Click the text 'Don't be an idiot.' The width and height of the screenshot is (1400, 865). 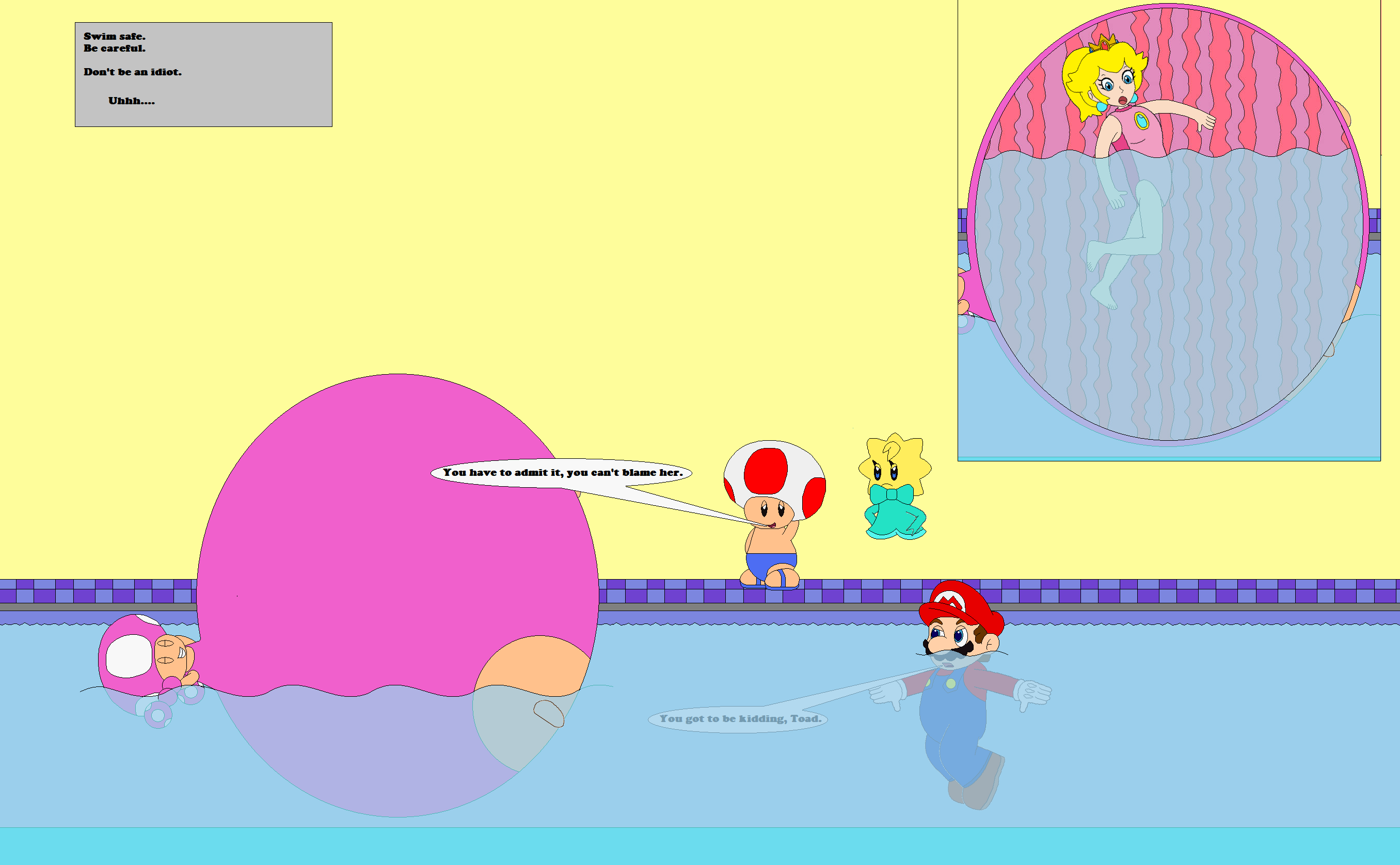pyautogui.click(x=133, y=72)
